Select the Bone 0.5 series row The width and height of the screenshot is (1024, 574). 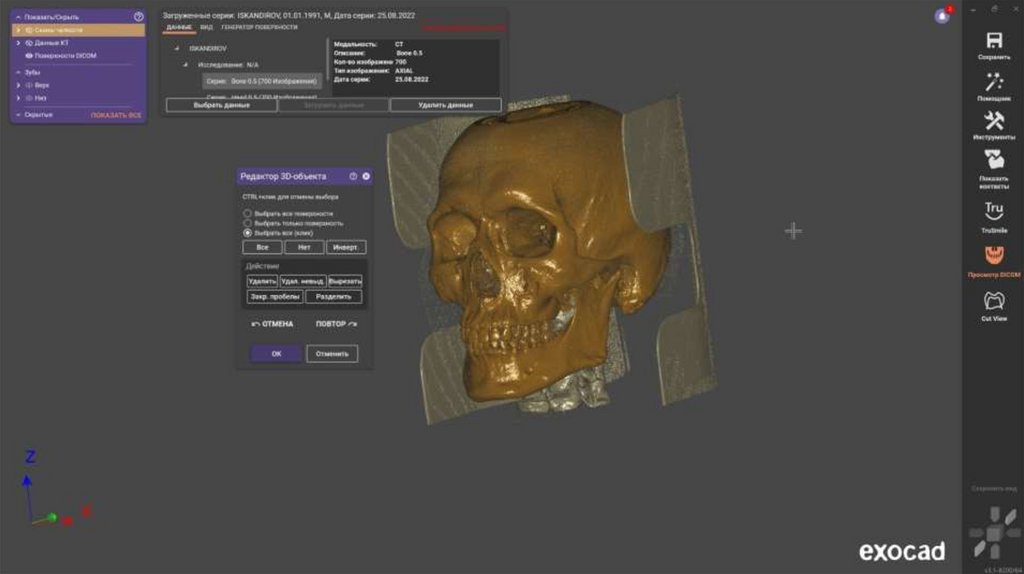tap(260, 80)
